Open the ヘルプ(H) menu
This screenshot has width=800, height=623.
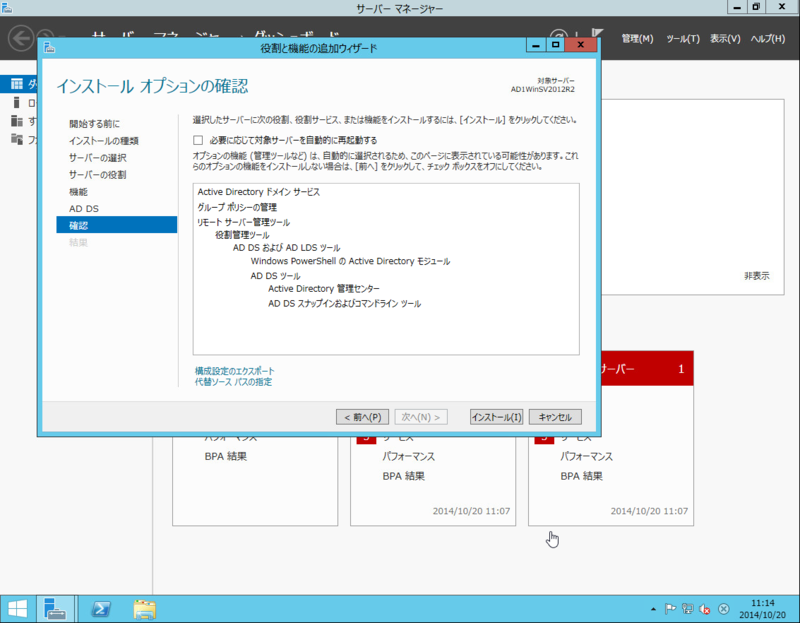(768, 37)
